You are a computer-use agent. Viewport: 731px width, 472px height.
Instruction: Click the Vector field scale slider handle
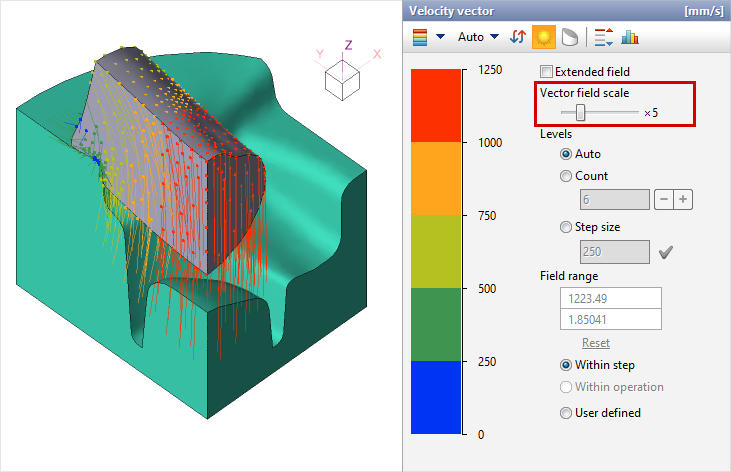[580, 112]
